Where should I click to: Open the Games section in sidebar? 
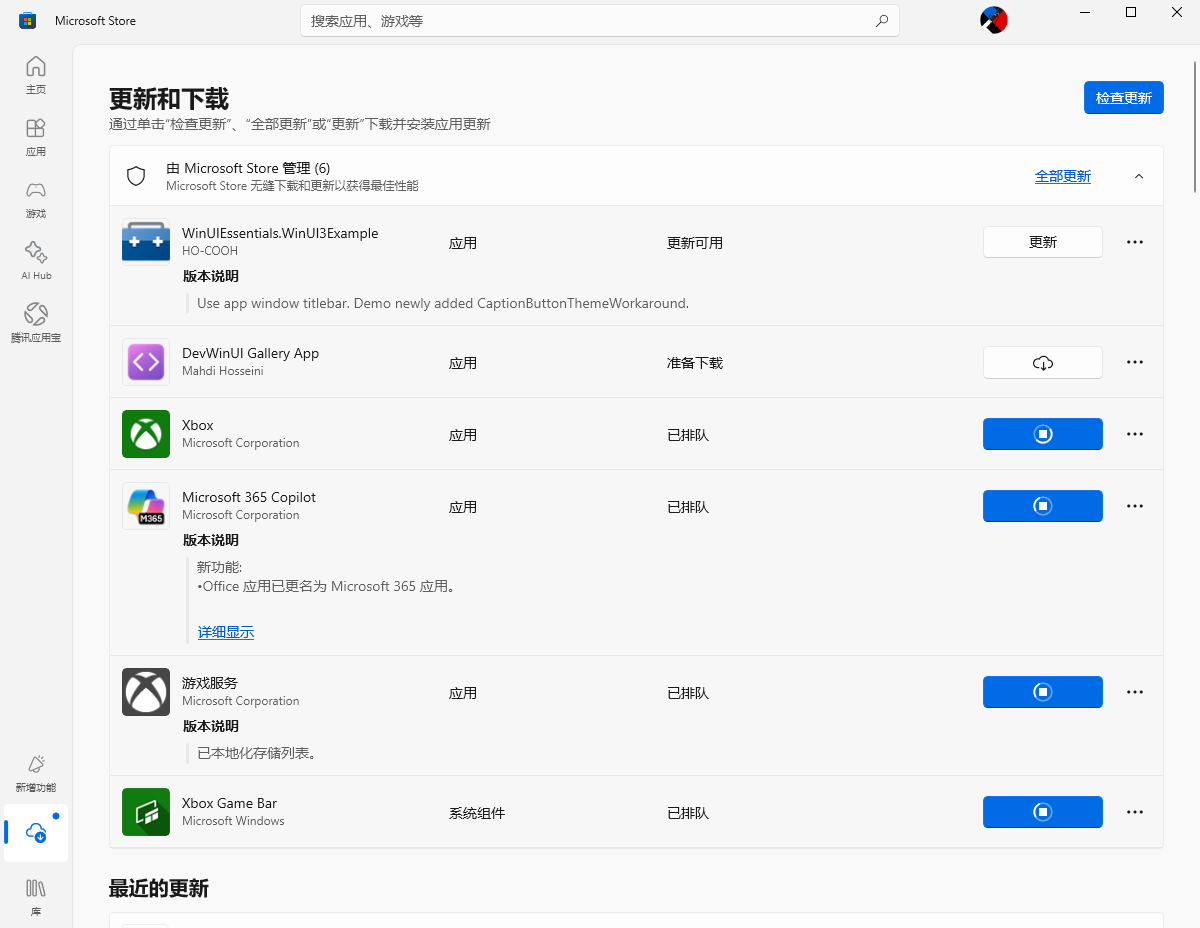(36, 199)
